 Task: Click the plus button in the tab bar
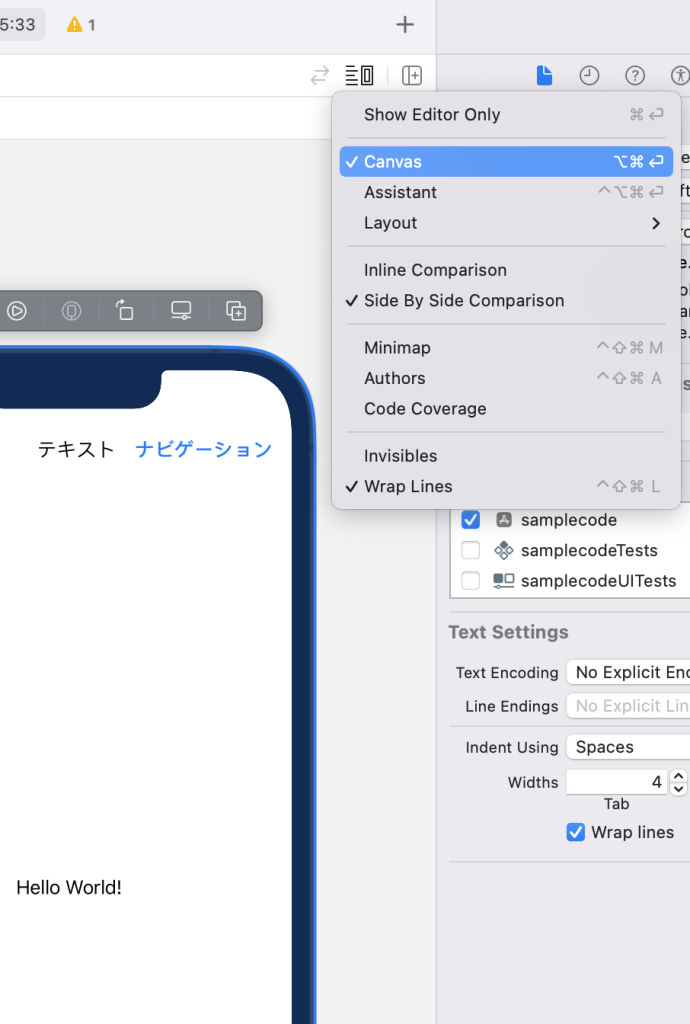point(405,25)
